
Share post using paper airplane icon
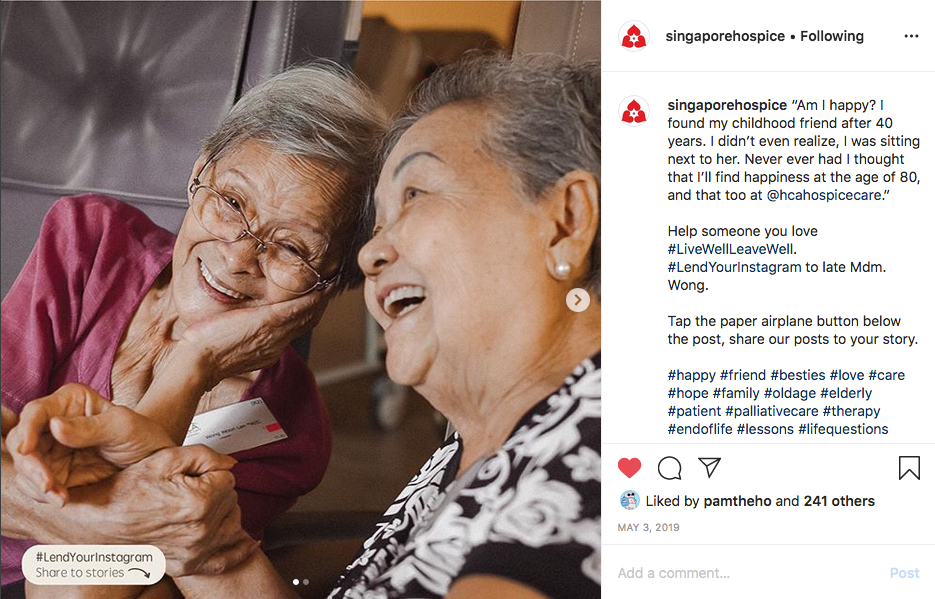710,467
